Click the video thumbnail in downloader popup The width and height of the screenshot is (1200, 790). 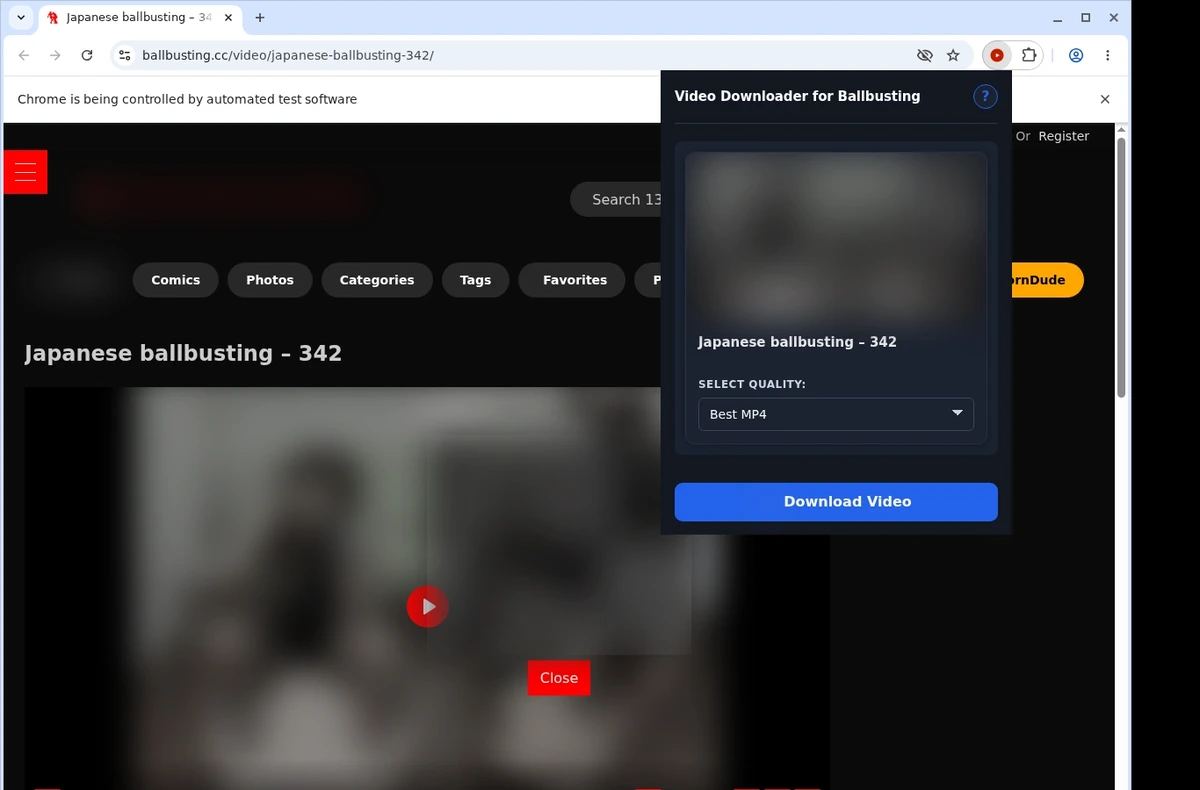click(836, 238)
